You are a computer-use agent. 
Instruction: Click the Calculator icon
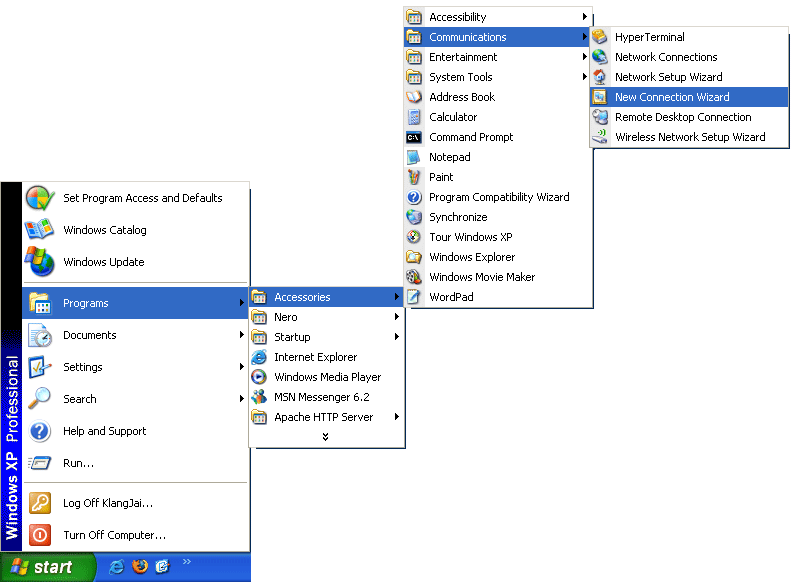click(x=414, y=117)
